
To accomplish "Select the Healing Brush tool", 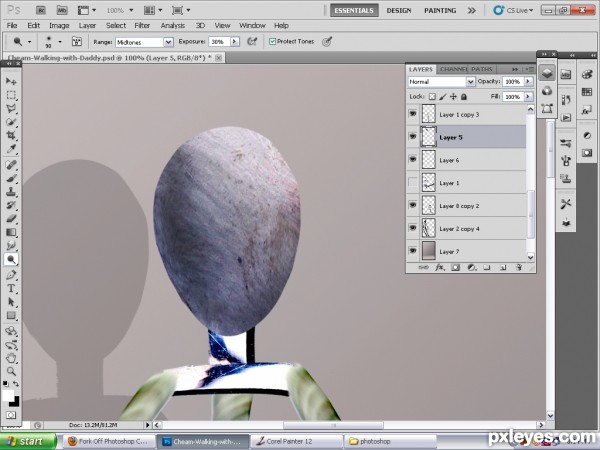I will 11,165.
